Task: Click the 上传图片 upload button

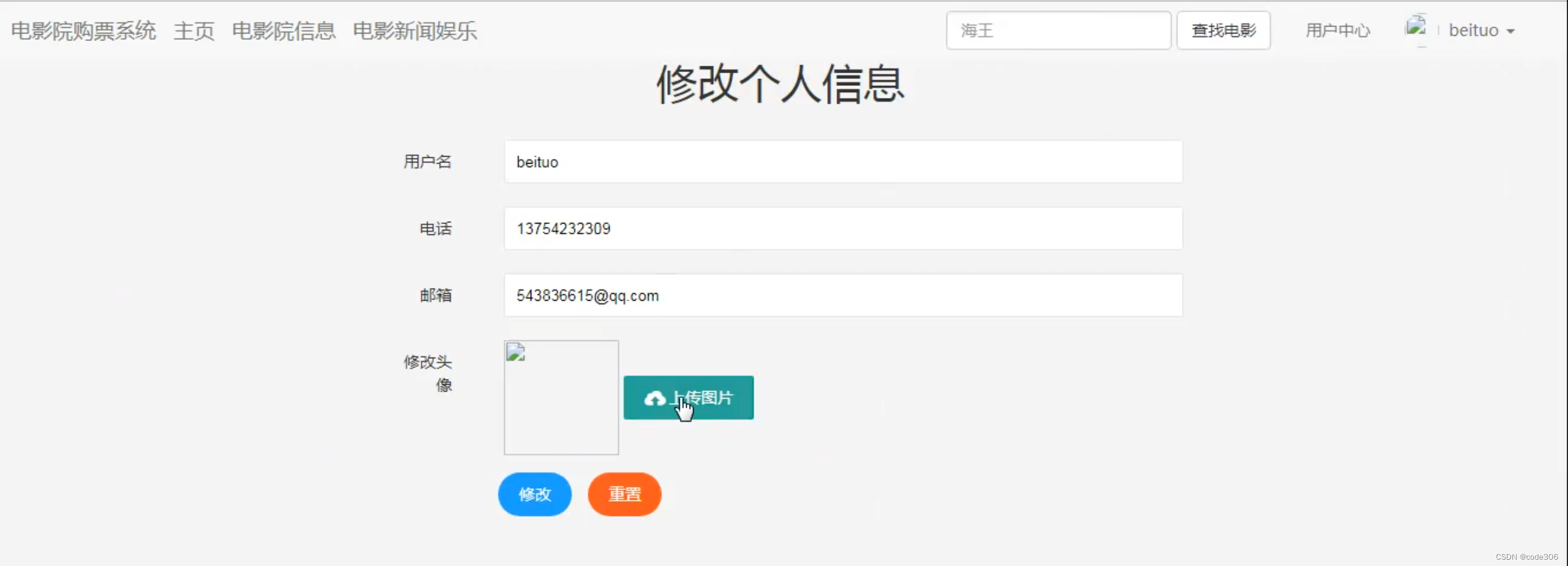Action: click(688, 397)
